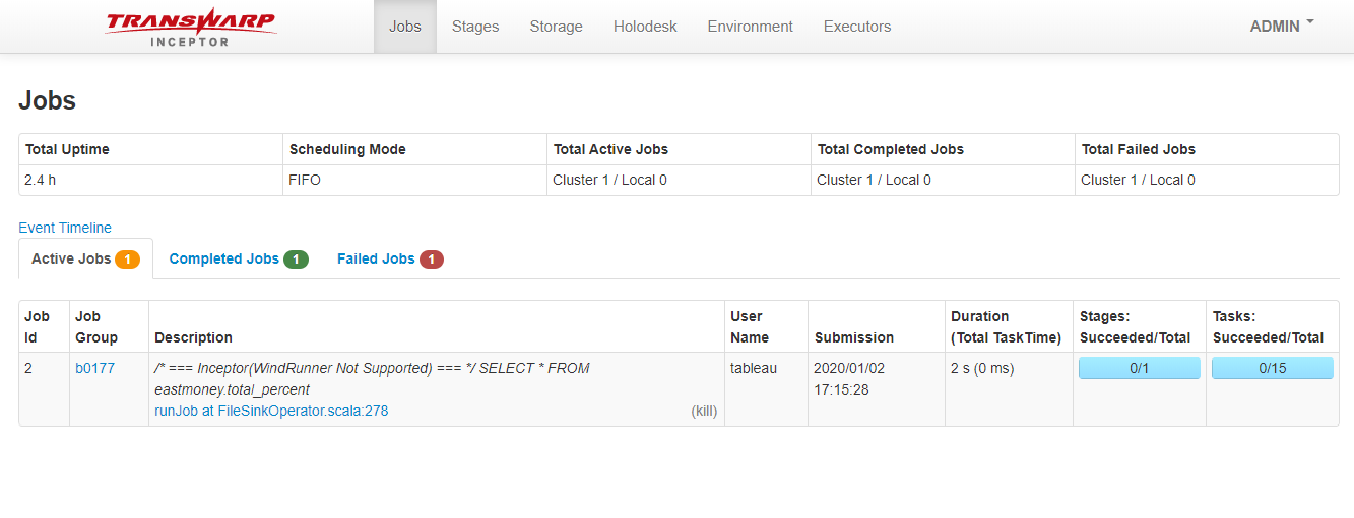Expand the Event Timeline
Screen dimensions: 1354x518
[x=65, y=228]
